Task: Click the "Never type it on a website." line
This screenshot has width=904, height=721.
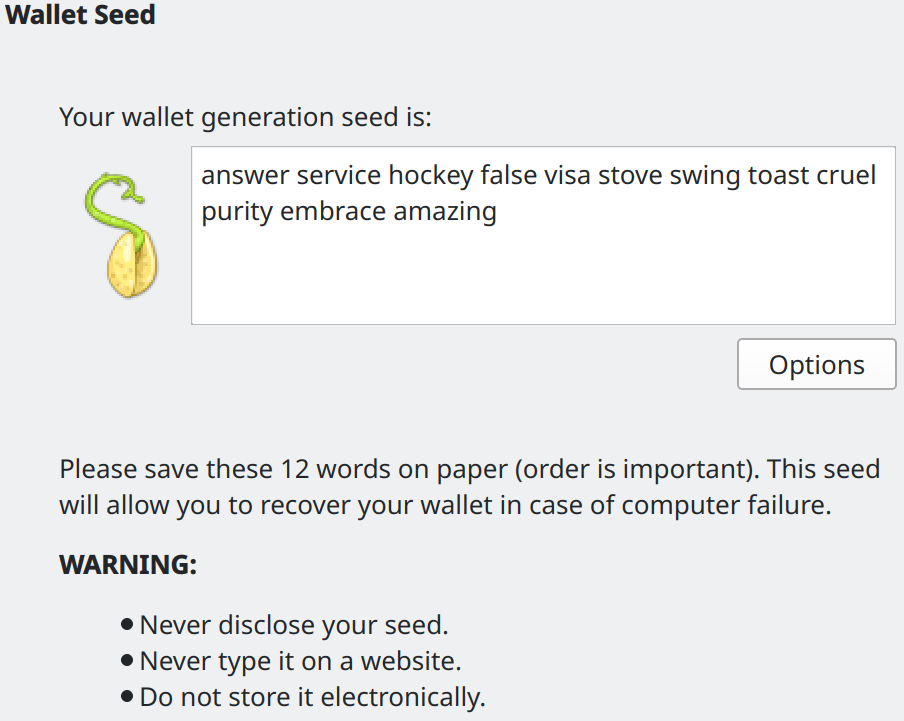Action: coord(300,661)
